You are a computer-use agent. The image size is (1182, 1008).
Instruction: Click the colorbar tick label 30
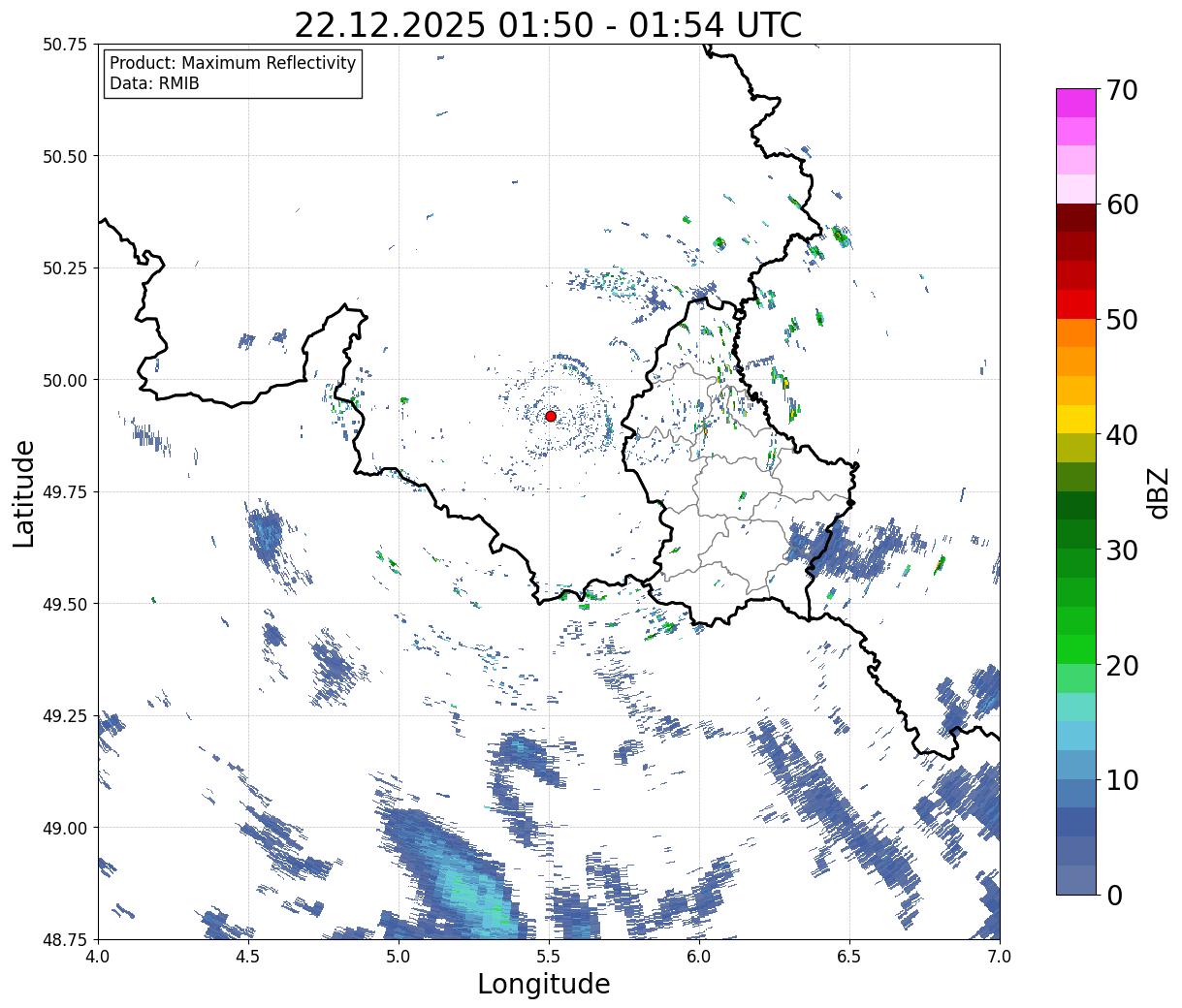pyautogui.click(x=1122, y=550)
